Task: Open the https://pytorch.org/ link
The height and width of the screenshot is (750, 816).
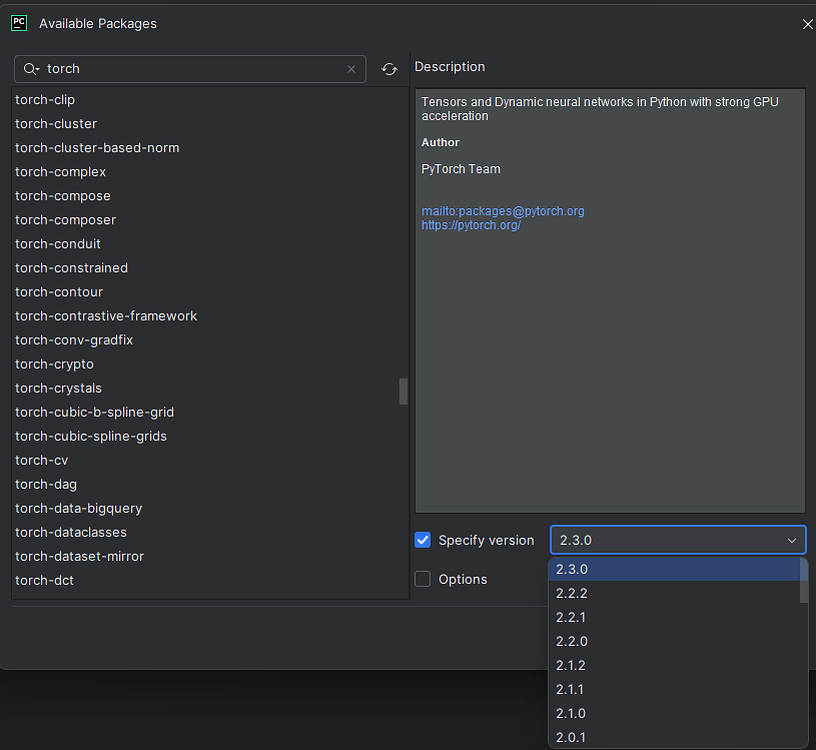Action: (x=471, y=225)
